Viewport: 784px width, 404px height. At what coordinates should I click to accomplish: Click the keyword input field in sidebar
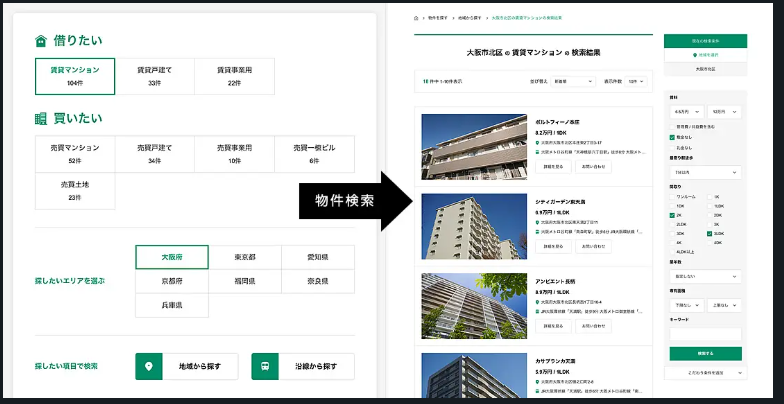[x=706, y=334]
